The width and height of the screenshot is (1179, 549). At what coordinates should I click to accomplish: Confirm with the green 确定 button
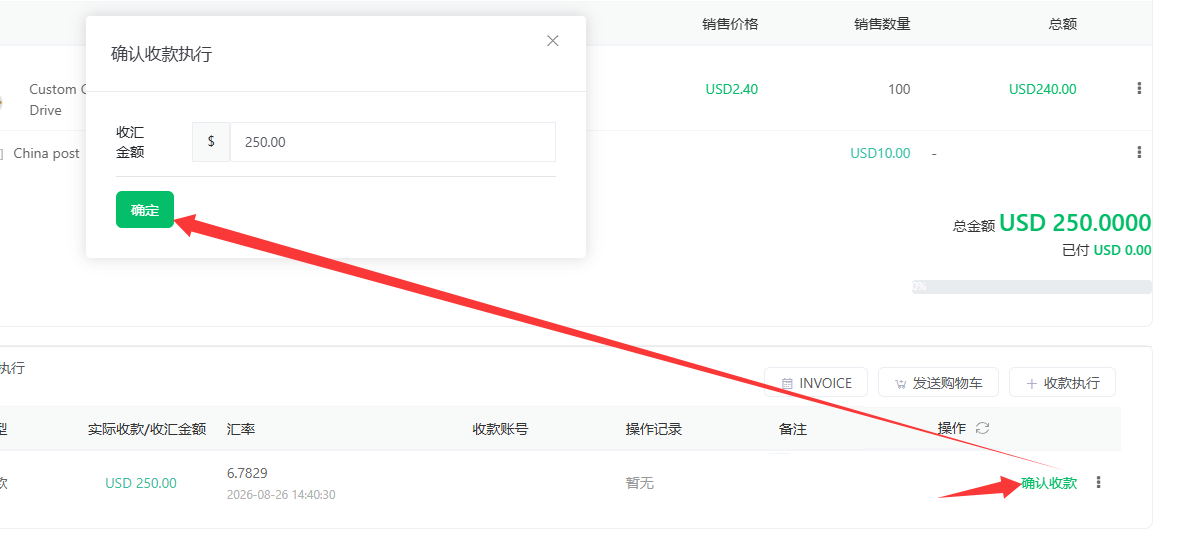145,210
